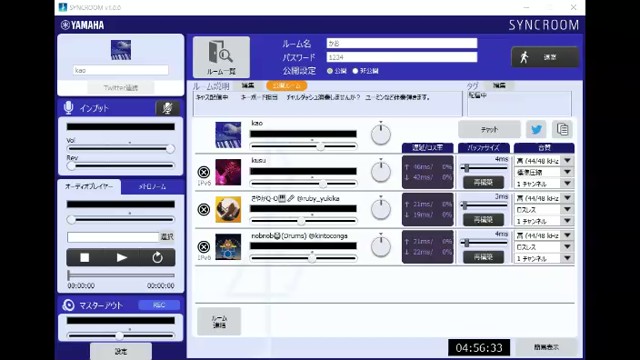
Task: Toggle the REC button in Master Out
Action: [159, 305]
